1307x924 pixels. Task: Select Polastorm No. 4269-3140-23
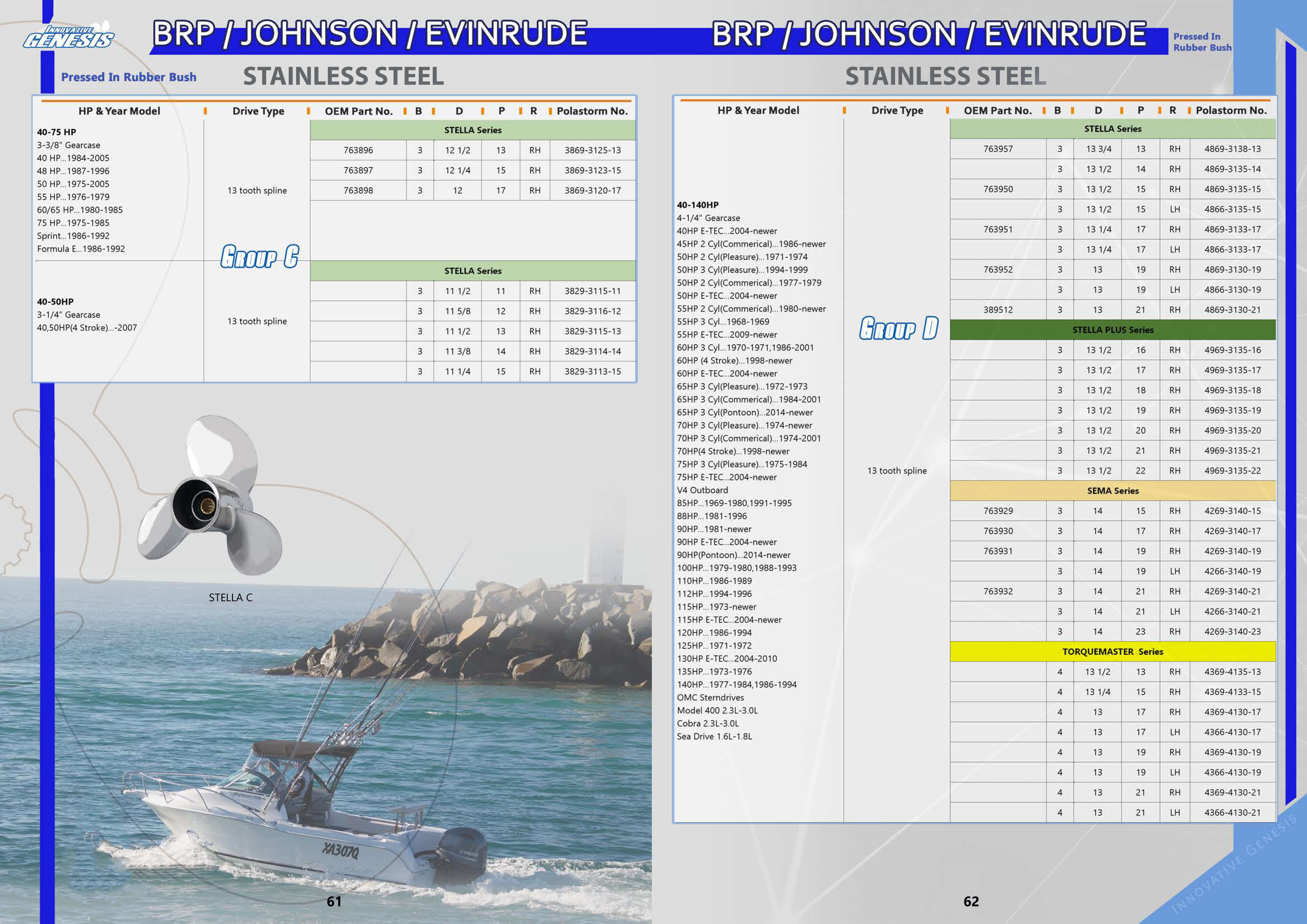tap(1232, 632)
